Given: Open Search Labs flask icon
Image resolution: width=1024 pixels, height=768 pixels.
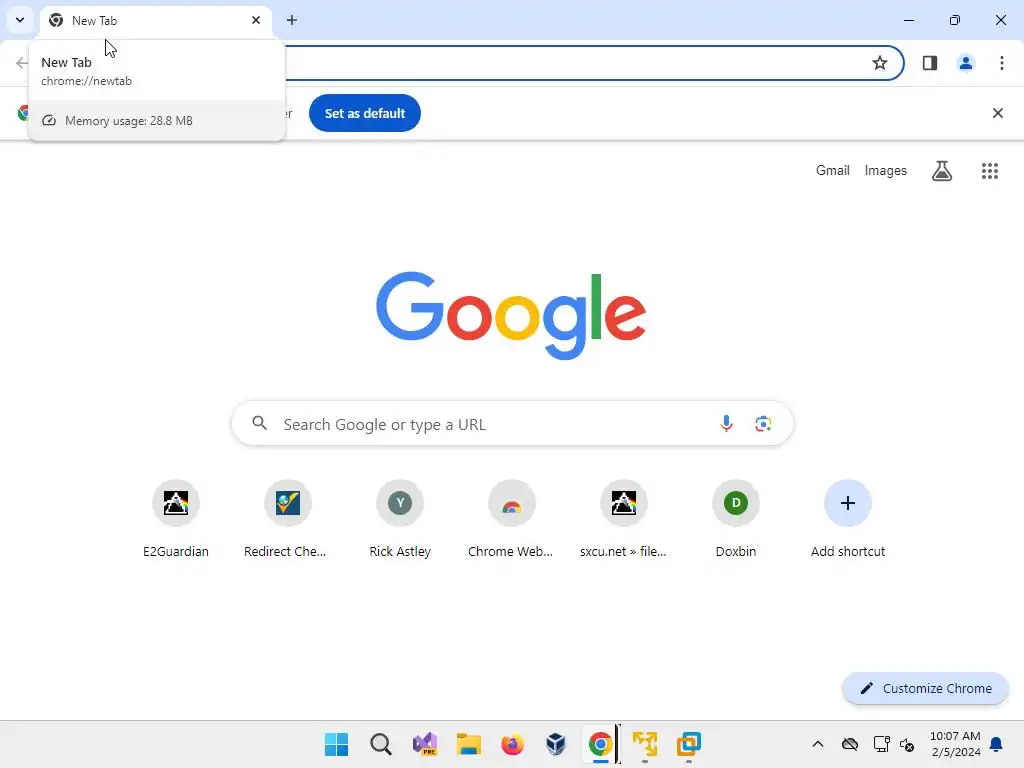Looking at the screenshot, I should click(x=942, y=171).
